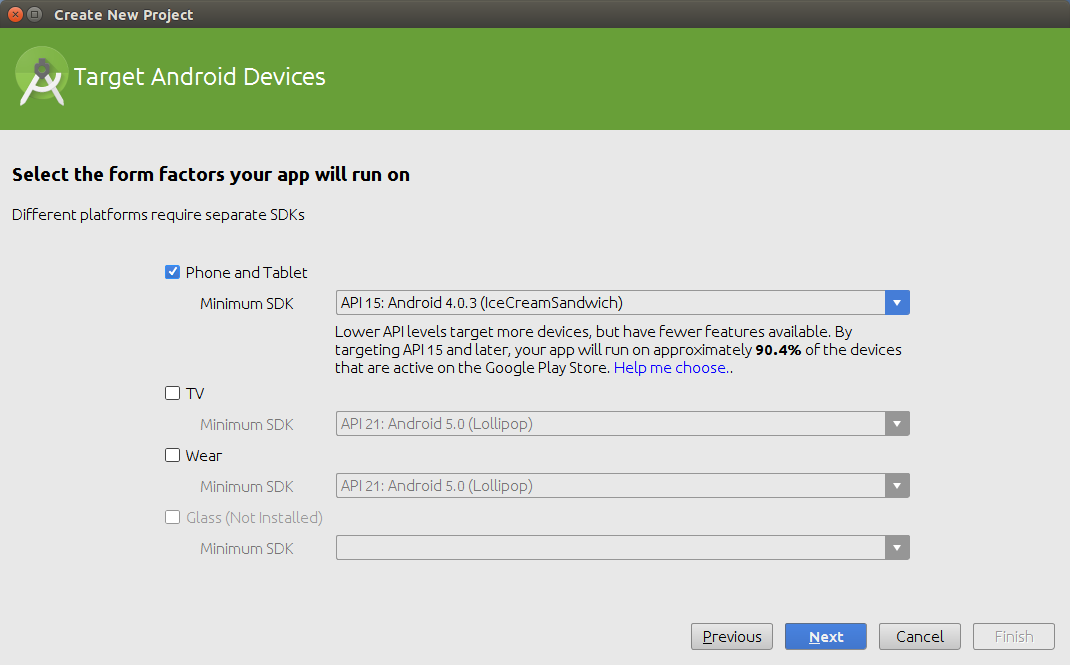Go back with the Previous button
This screenshot has width=1070, height=665.
coord(732,637)
